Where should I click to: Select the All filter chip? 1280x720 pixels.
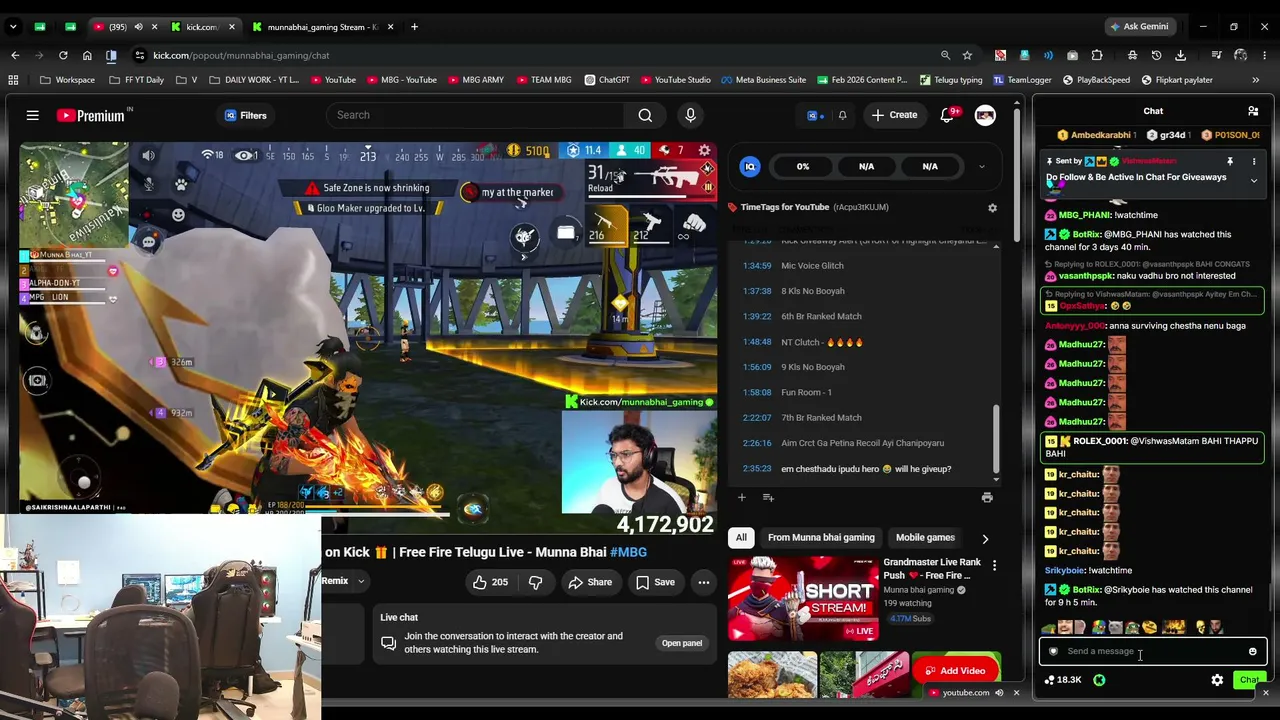[x=741, y=537]
